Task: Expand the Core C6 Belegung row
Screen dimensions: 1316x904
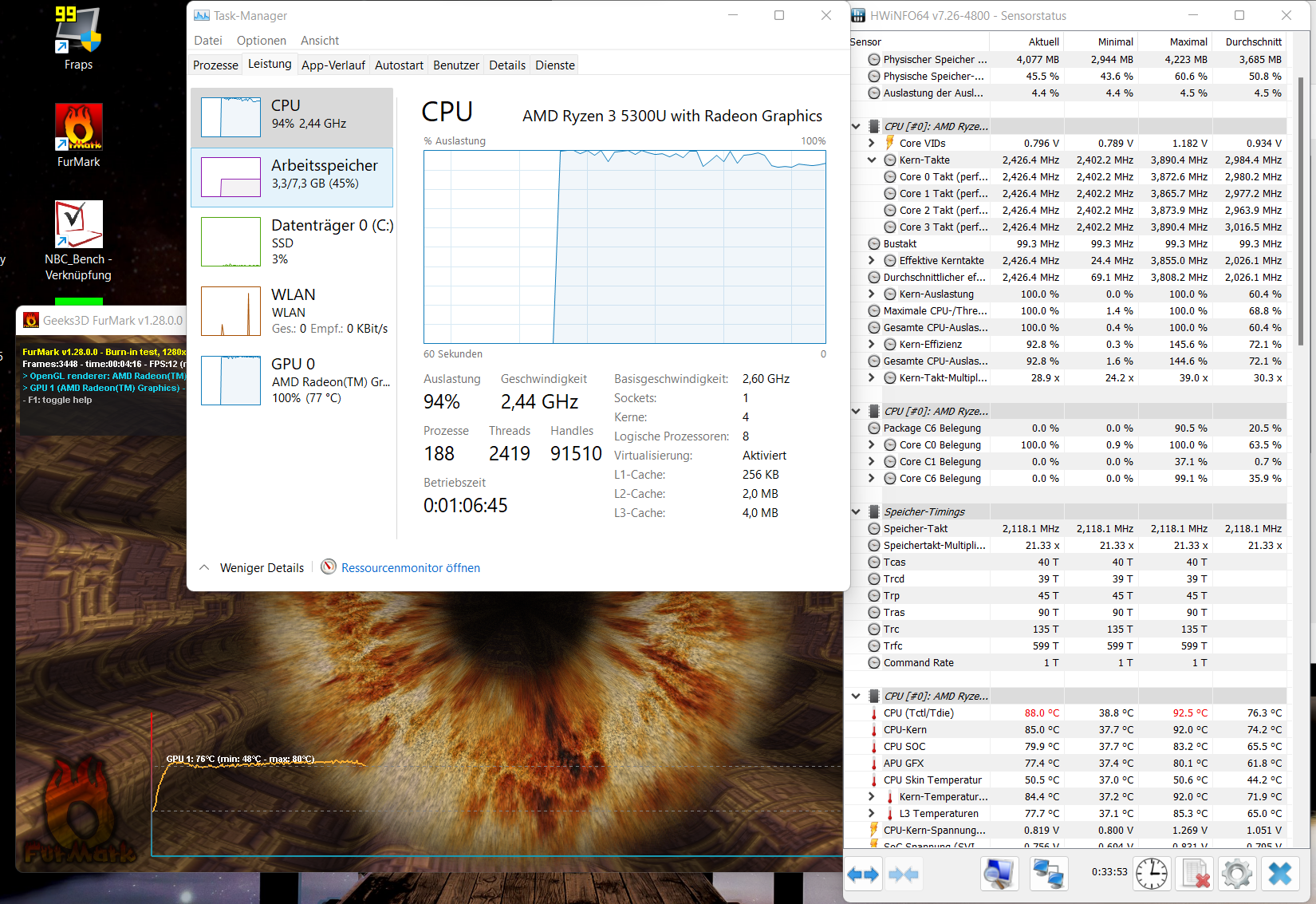Action: tap(872, 478)
